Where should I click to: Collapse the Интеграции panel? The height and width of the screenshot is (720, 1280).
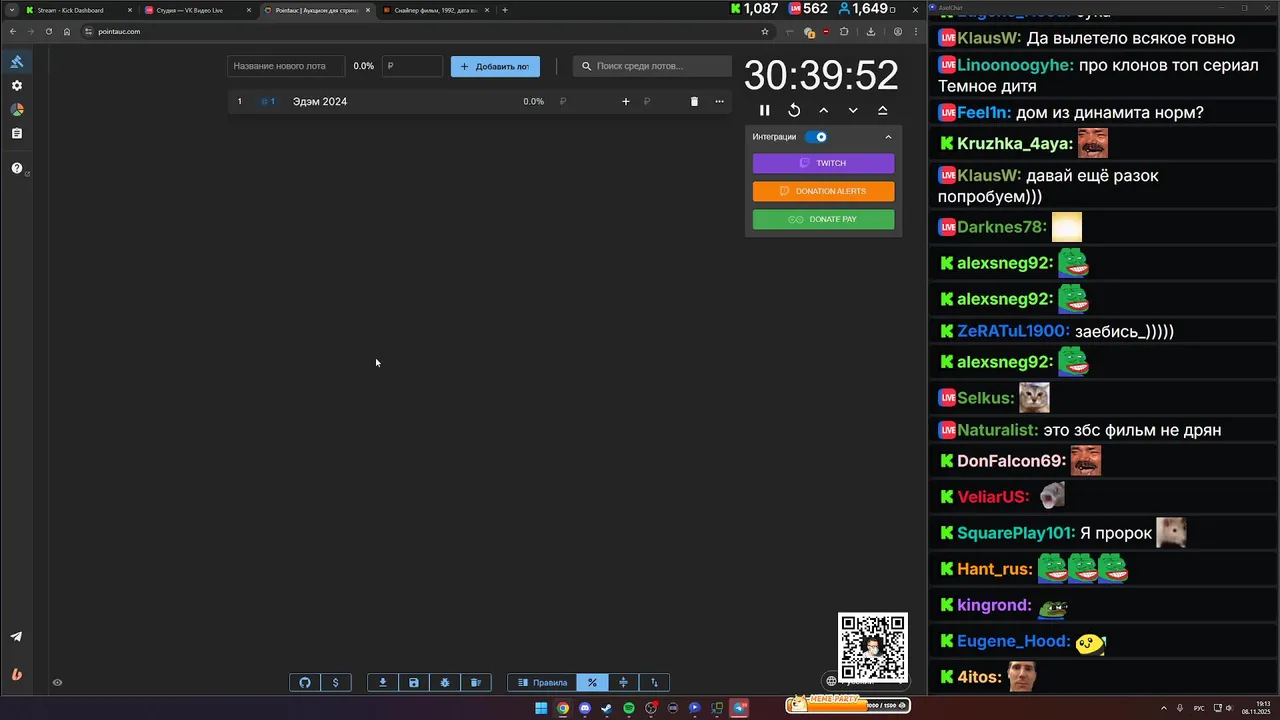888,137
